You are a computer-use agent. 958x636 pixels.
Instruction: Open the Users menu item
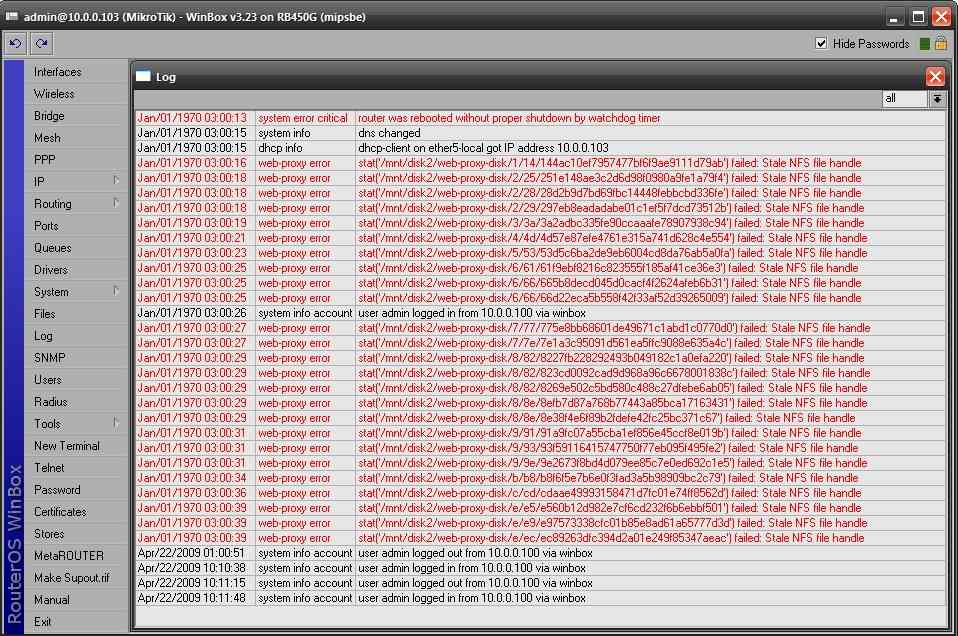[48, 379]
